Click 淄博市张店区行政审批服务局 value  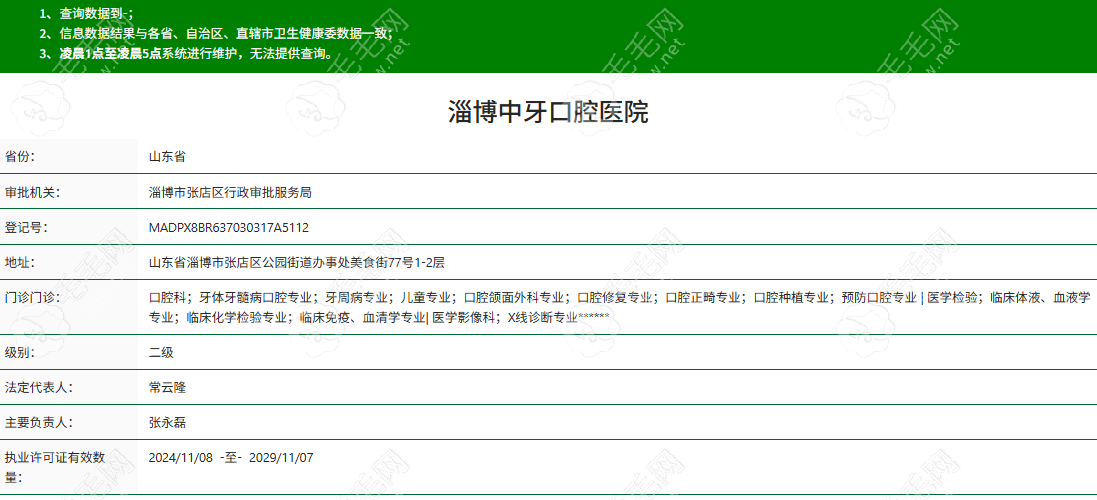pos(230,192)
